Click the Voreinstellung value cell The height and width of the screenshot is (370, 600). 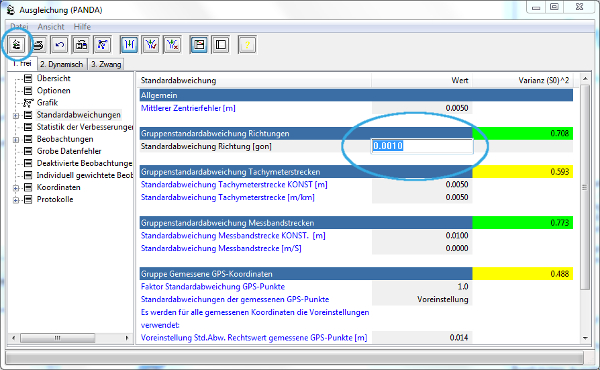point(422,299)
